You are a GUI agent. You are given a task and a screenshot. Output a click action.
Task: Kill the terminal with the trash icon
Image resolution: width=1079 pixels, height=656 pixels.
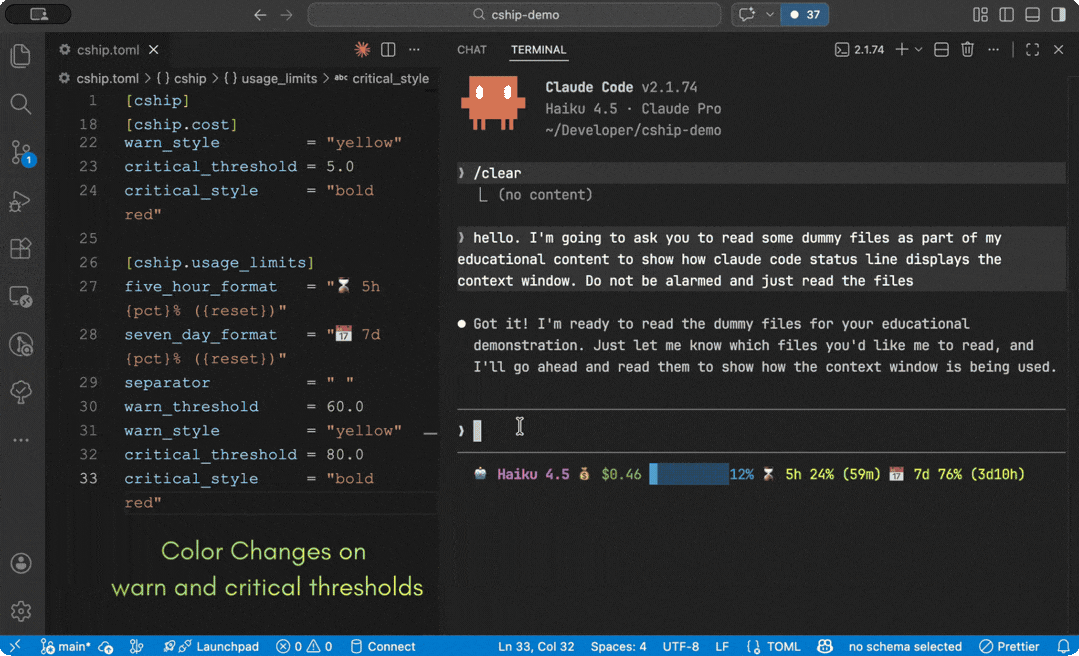tap(968, 50)
